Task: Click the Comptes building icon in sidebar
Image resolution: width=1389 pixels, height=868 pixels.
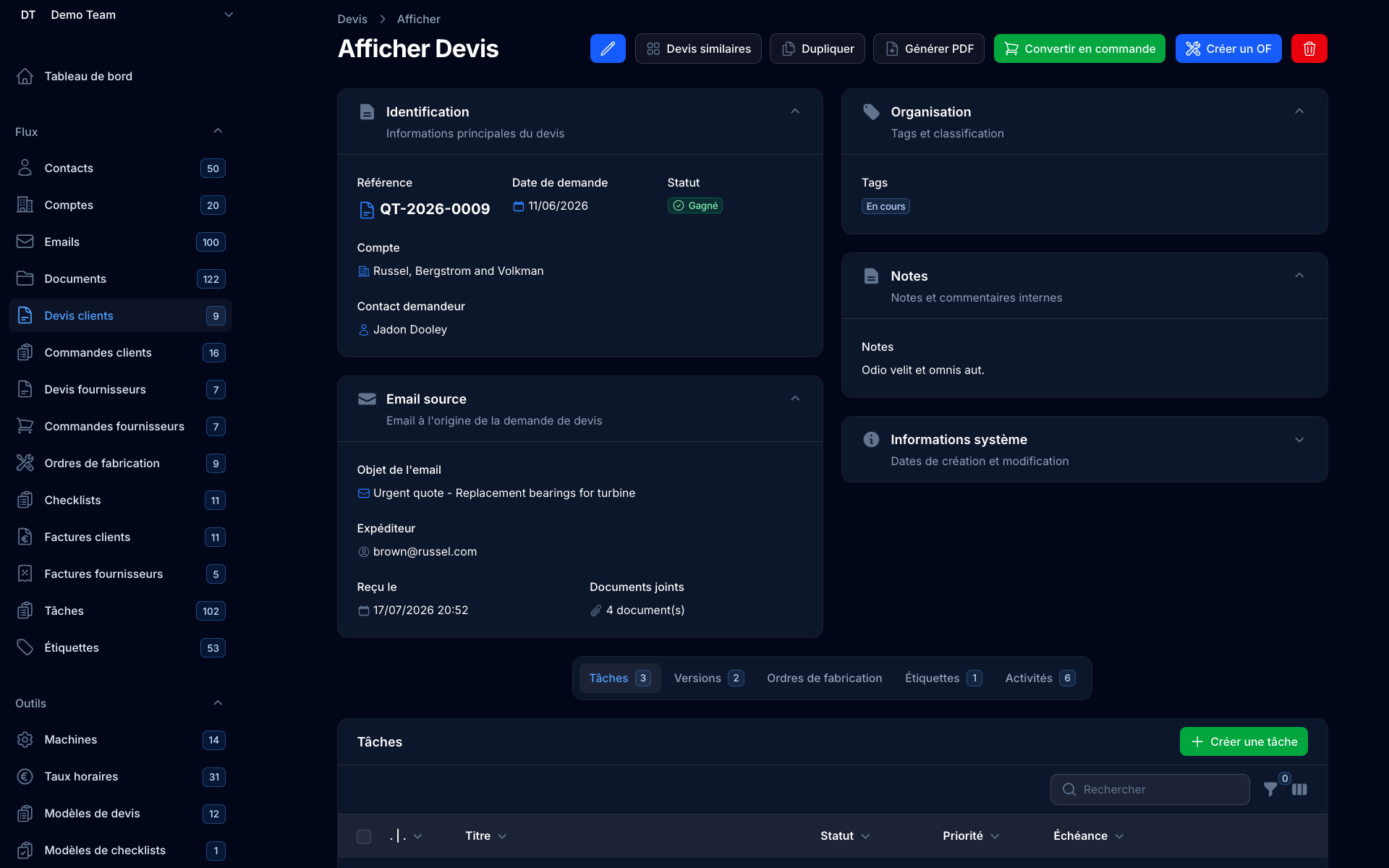Action: (25, 205)
